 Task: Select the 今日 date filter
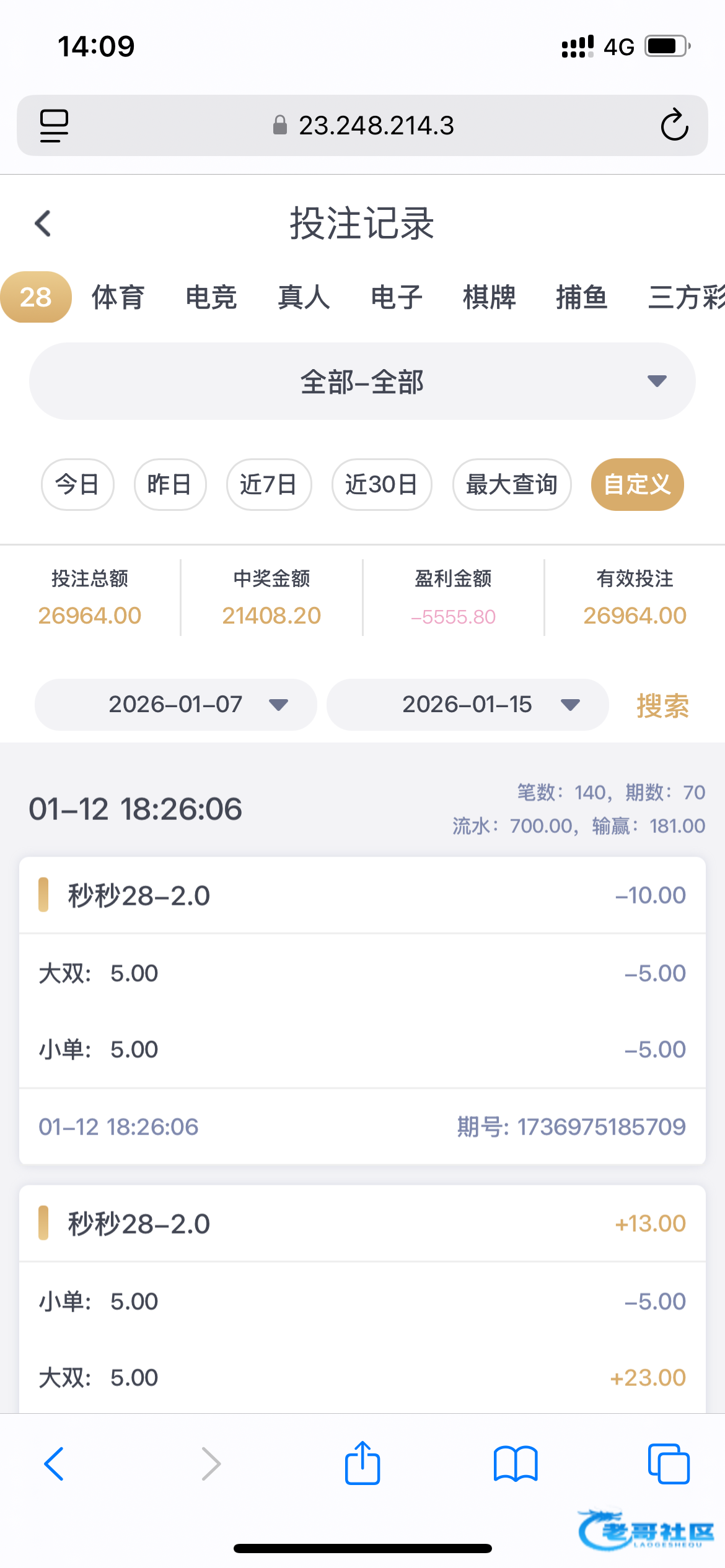[77, 484]
